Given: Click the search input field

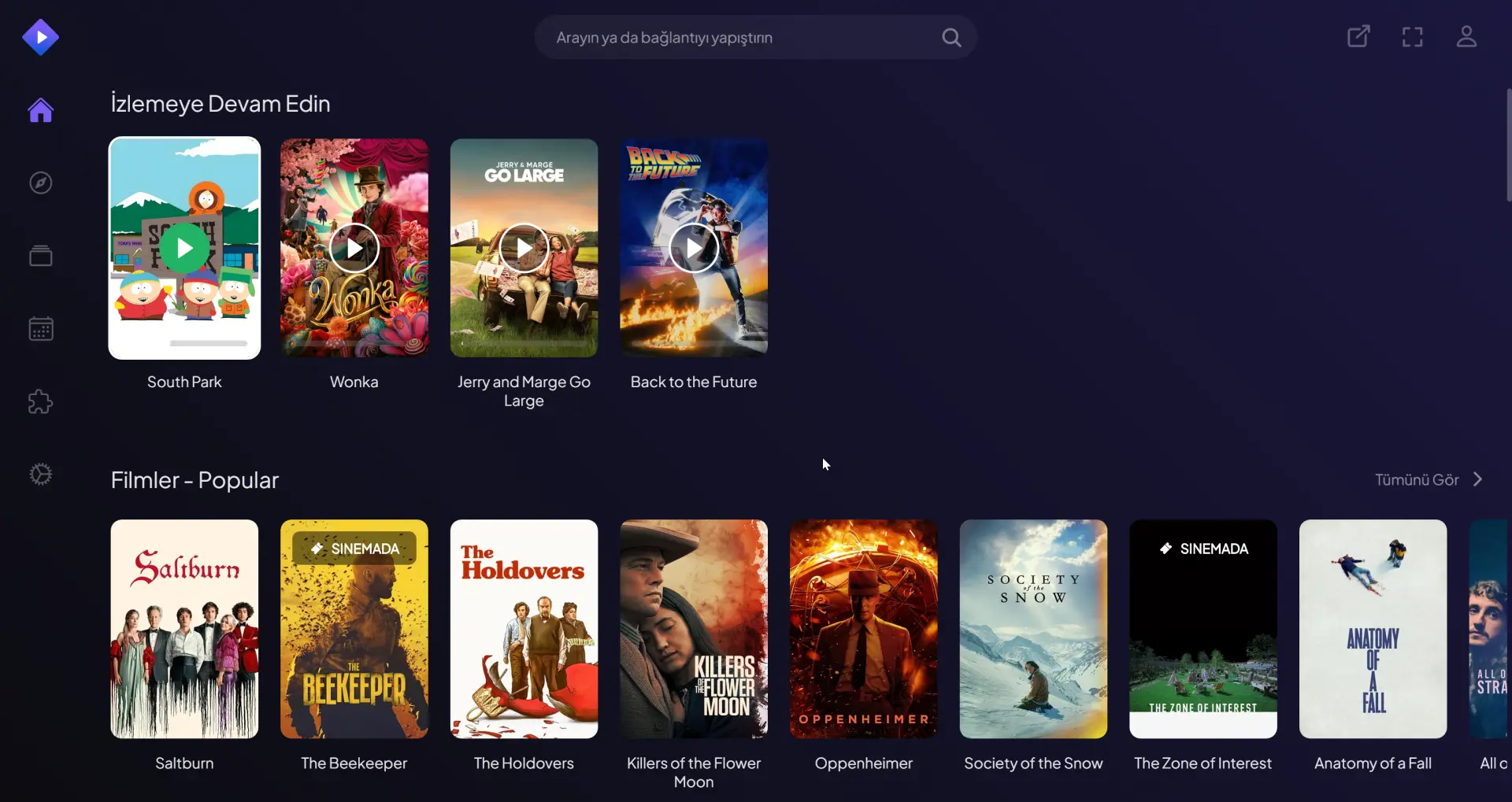Looking at the screenshot, I should point(756,37).
